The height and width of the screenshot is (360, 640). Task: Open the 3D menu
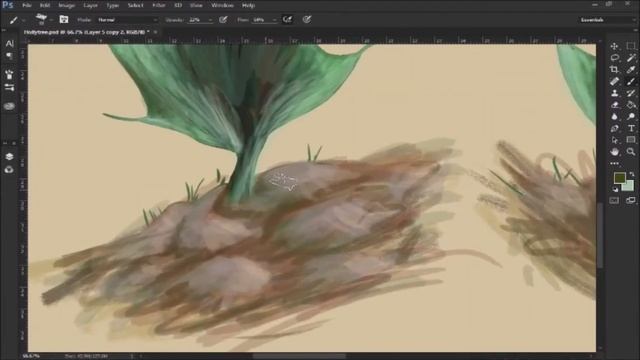(x=178, y=6)
